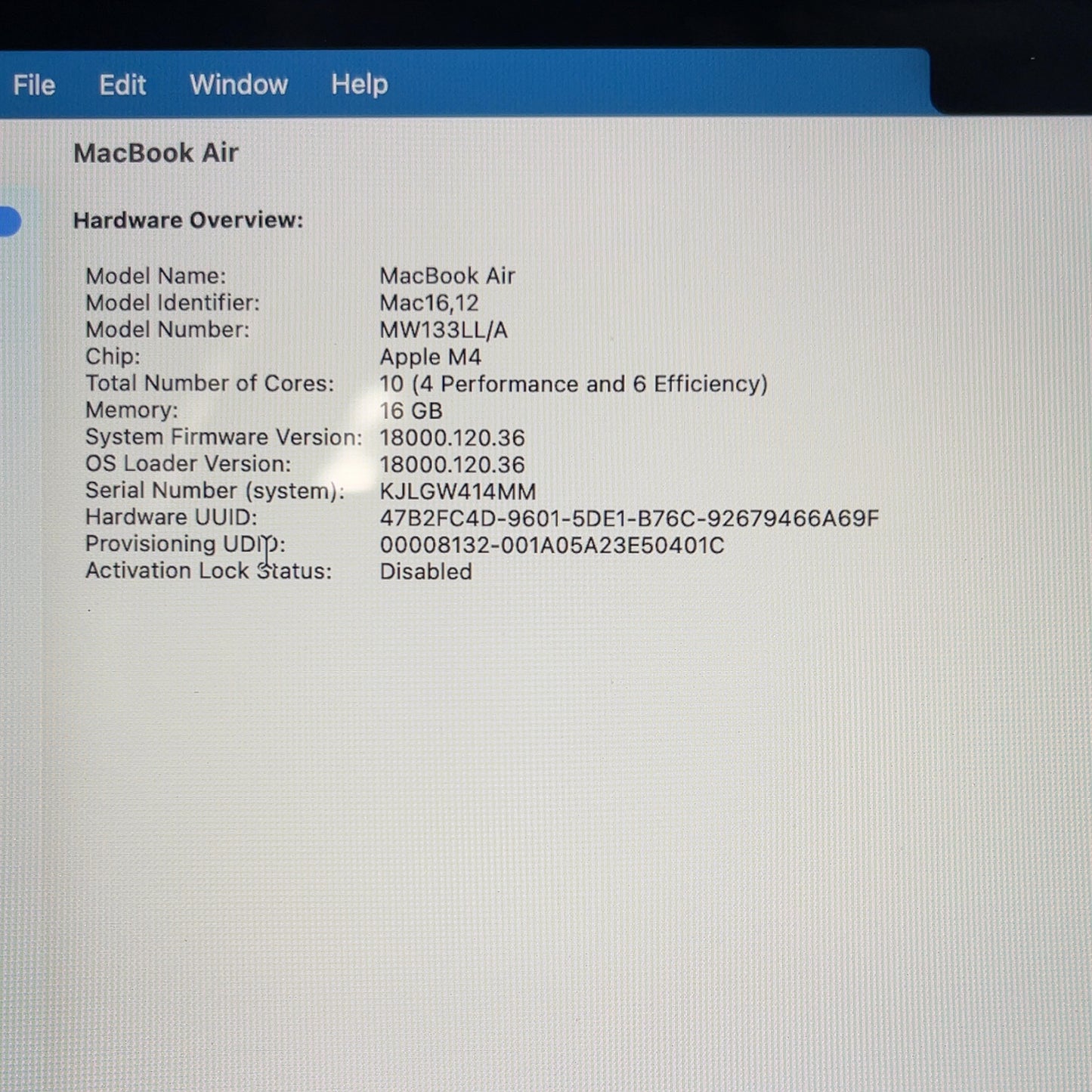The height and width of the screenshot is (1092, 1092).
Task: Select the MacBook Air heading text
Action: click(x=156, y=153)
